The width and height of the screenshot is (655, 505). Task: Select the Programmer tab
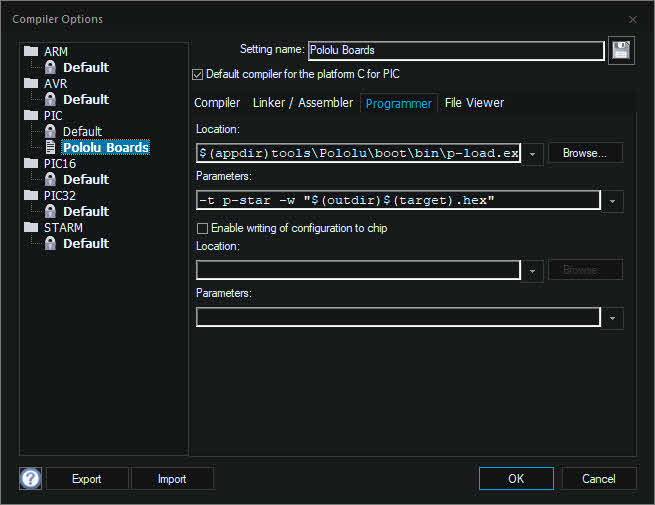click(399, 104)
